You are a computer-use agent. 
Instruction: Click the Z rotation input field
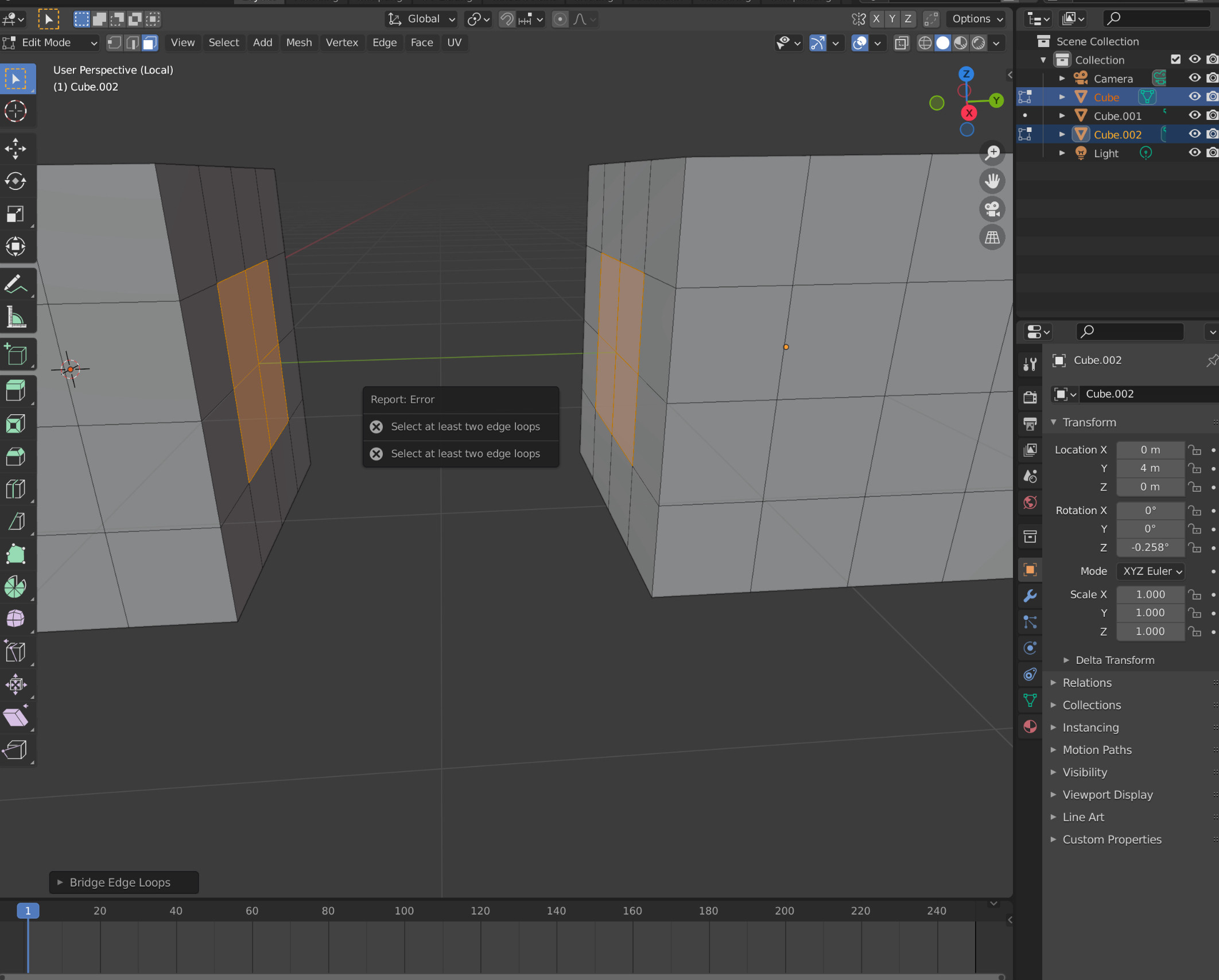[x=1149, y=547]
